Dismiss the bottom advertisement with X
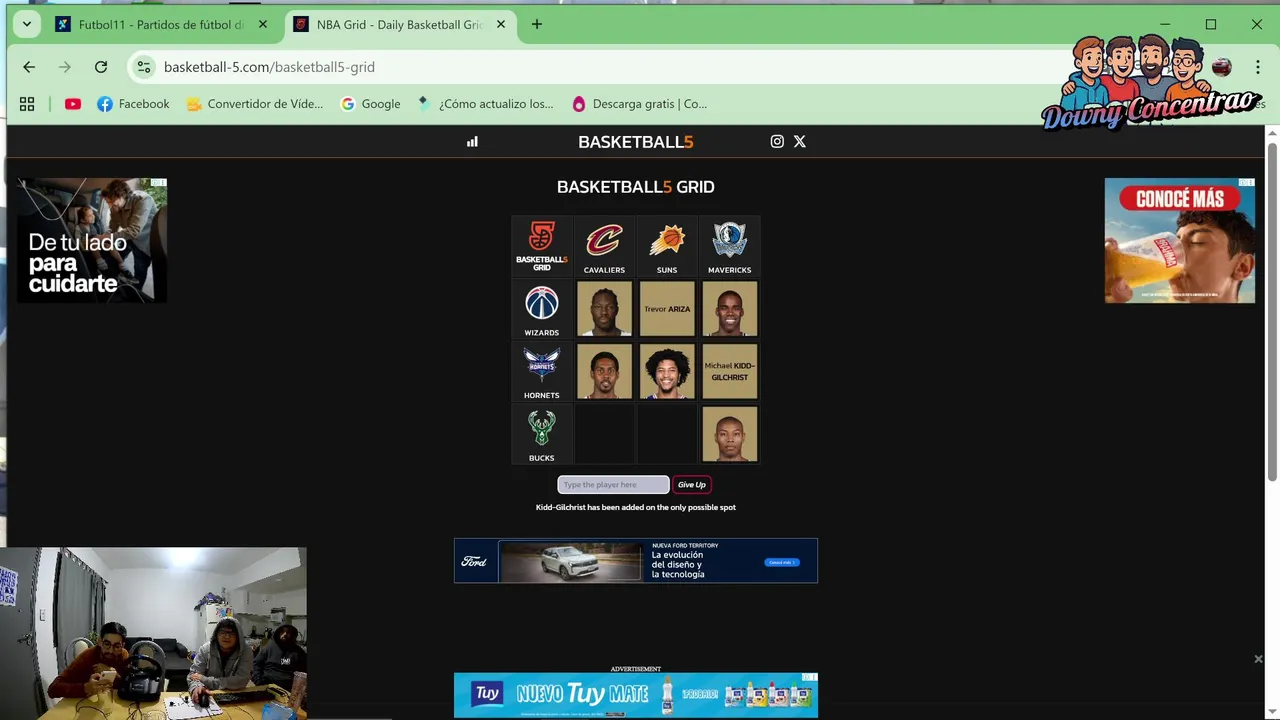 coord(1258,659)
